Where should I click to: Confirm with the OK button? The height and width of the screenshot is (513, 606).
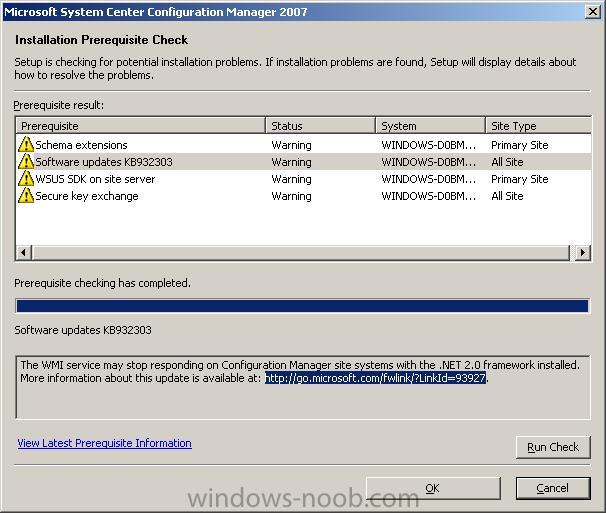coord(433,488)
